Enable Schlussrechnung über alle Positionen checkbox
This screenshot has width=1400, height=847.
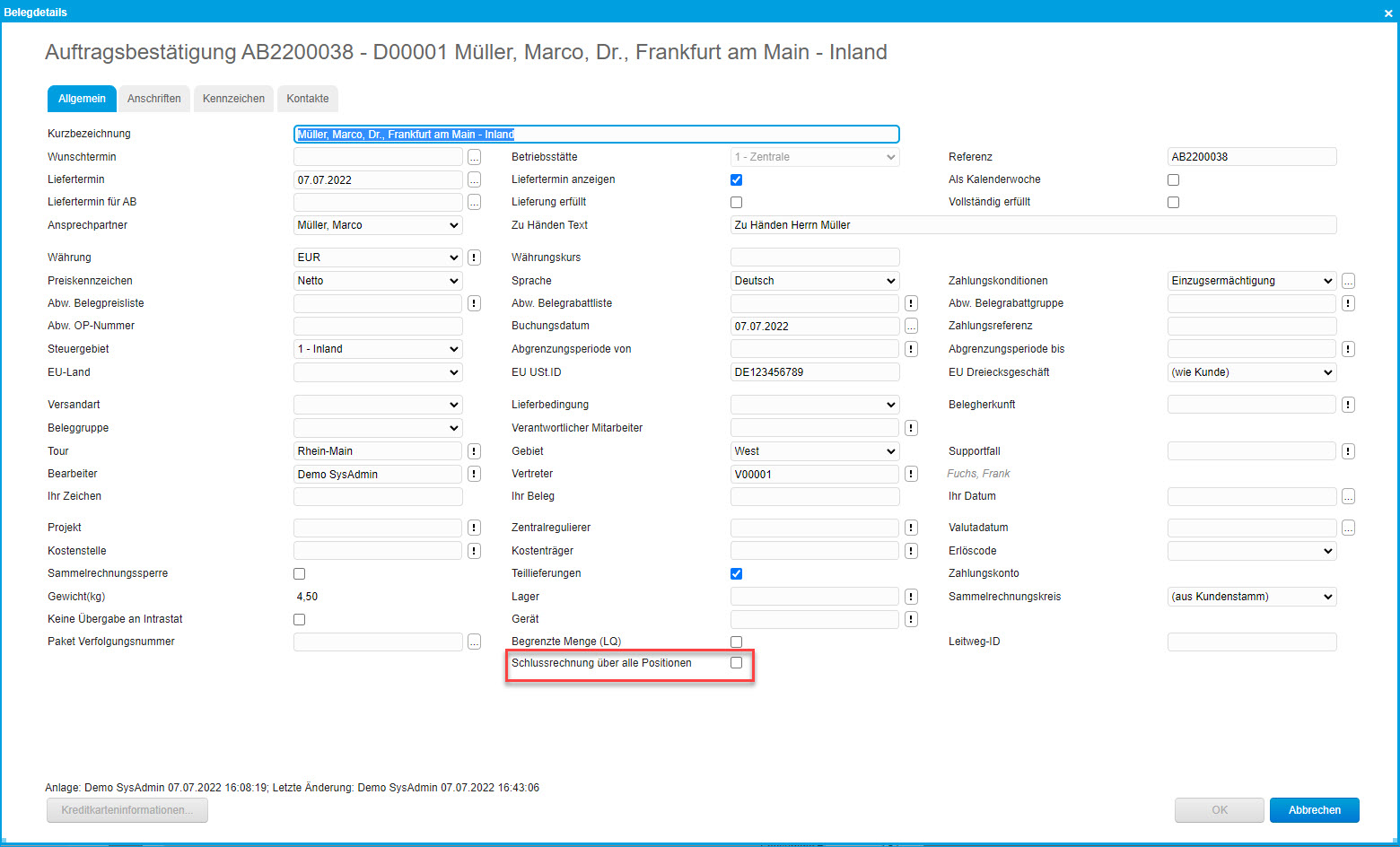click(x=736, y=663)
